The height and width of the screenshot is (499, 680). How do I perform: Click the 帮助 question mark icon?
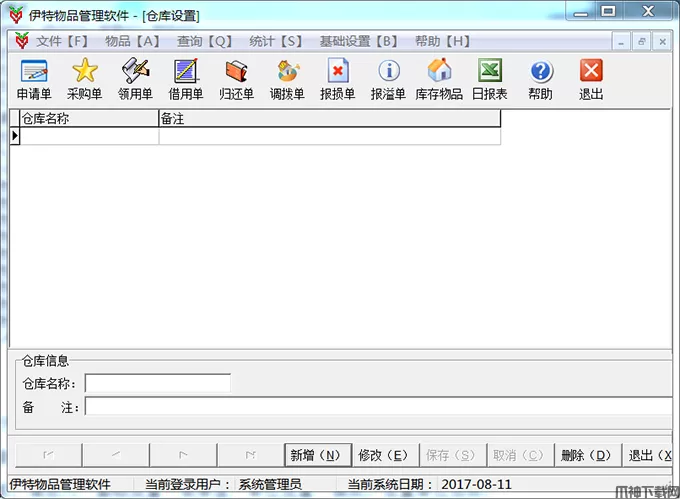[x=540, y=79]
